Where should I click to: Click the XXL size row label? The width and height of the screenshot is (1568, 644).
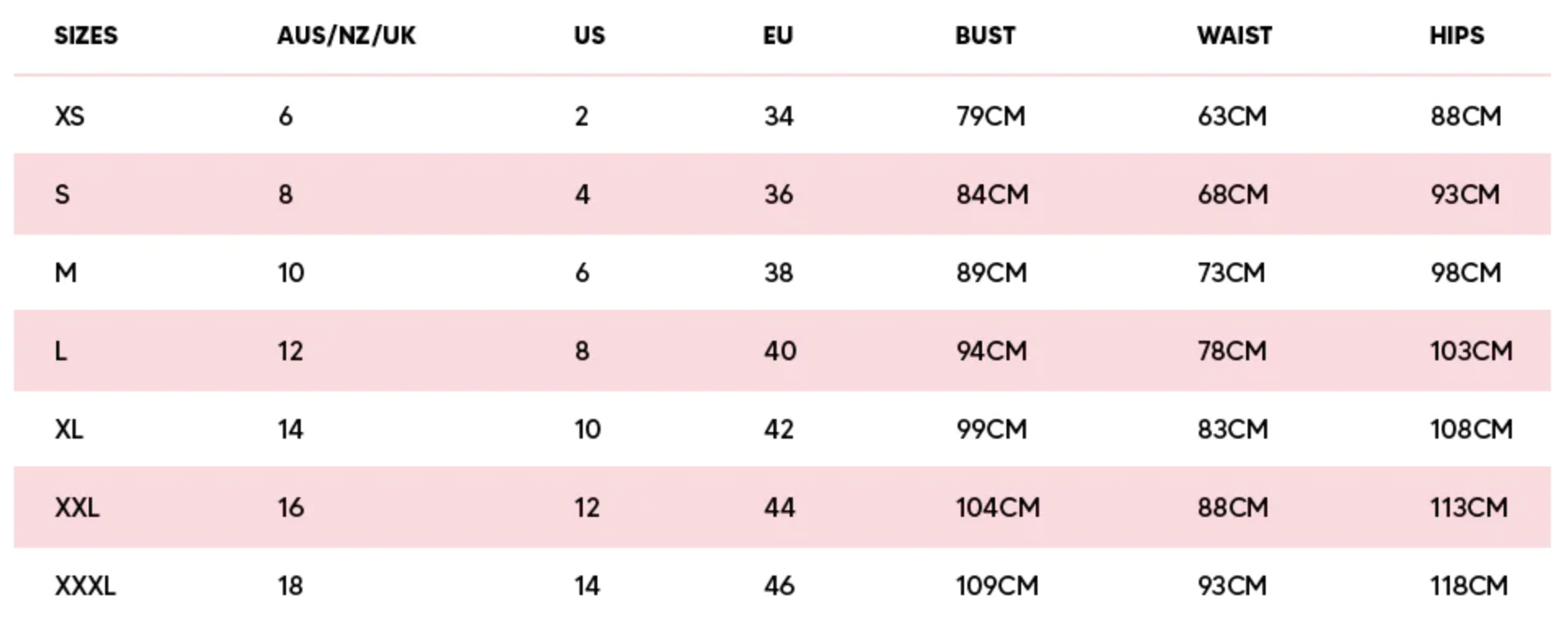pyautogui.click(x=77, y=508)
